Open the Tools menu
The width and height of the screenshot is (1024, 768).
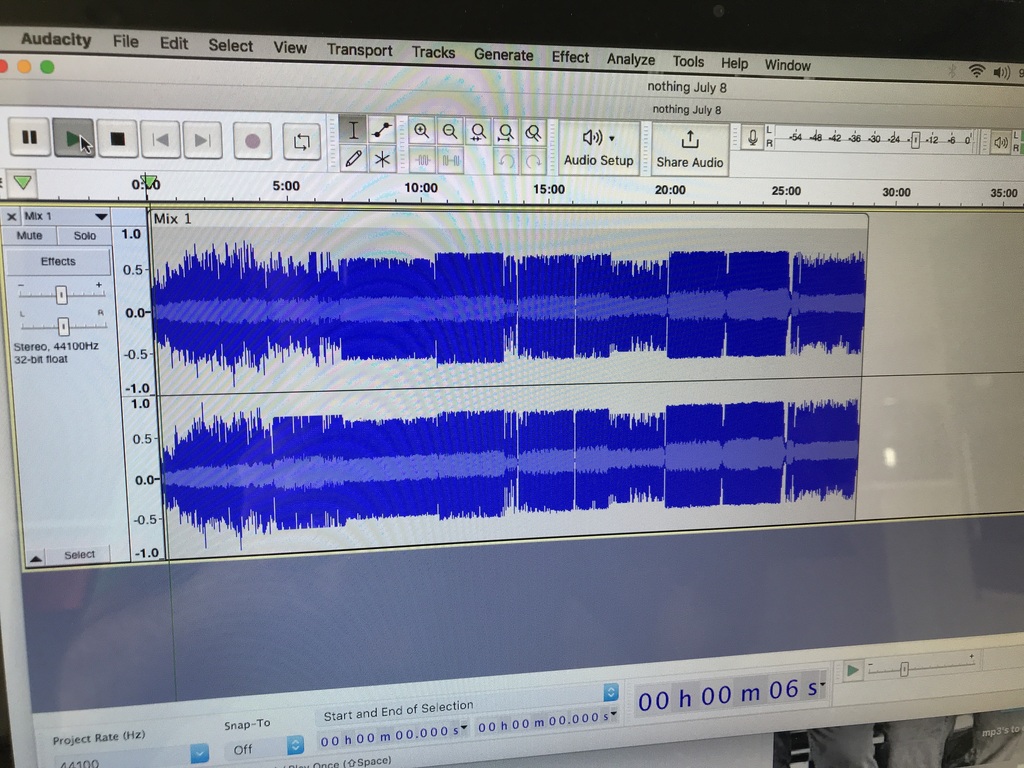coord(688,61)
